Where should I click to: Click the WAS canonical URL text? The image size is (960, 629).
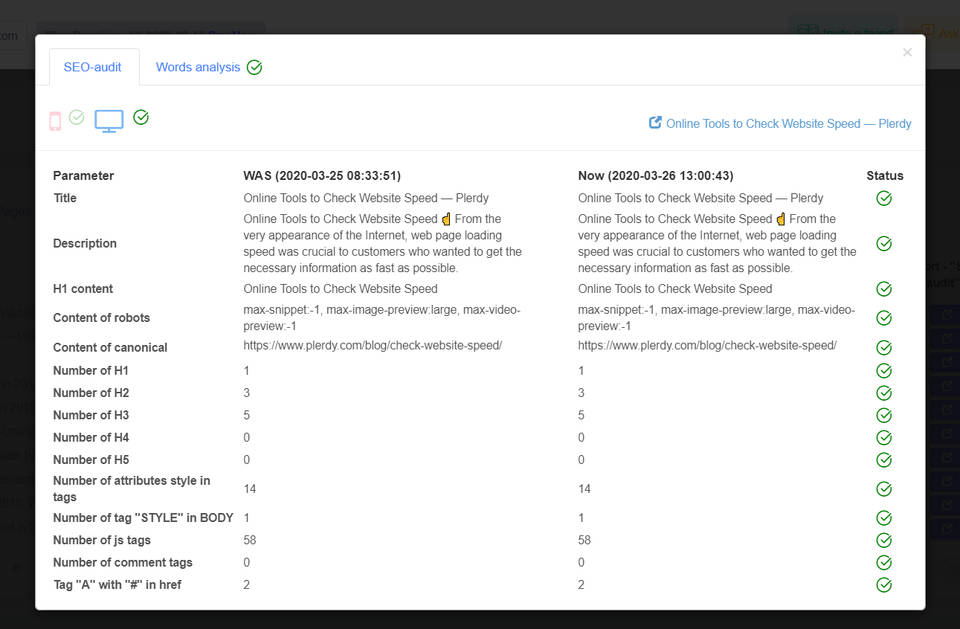[372, 346]
